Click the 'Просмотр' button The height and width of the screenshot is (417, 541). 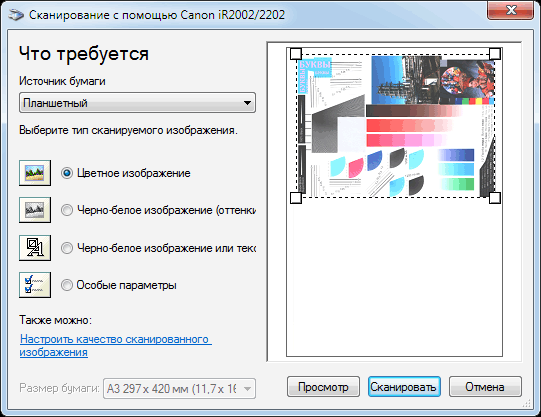coord(323,387)
